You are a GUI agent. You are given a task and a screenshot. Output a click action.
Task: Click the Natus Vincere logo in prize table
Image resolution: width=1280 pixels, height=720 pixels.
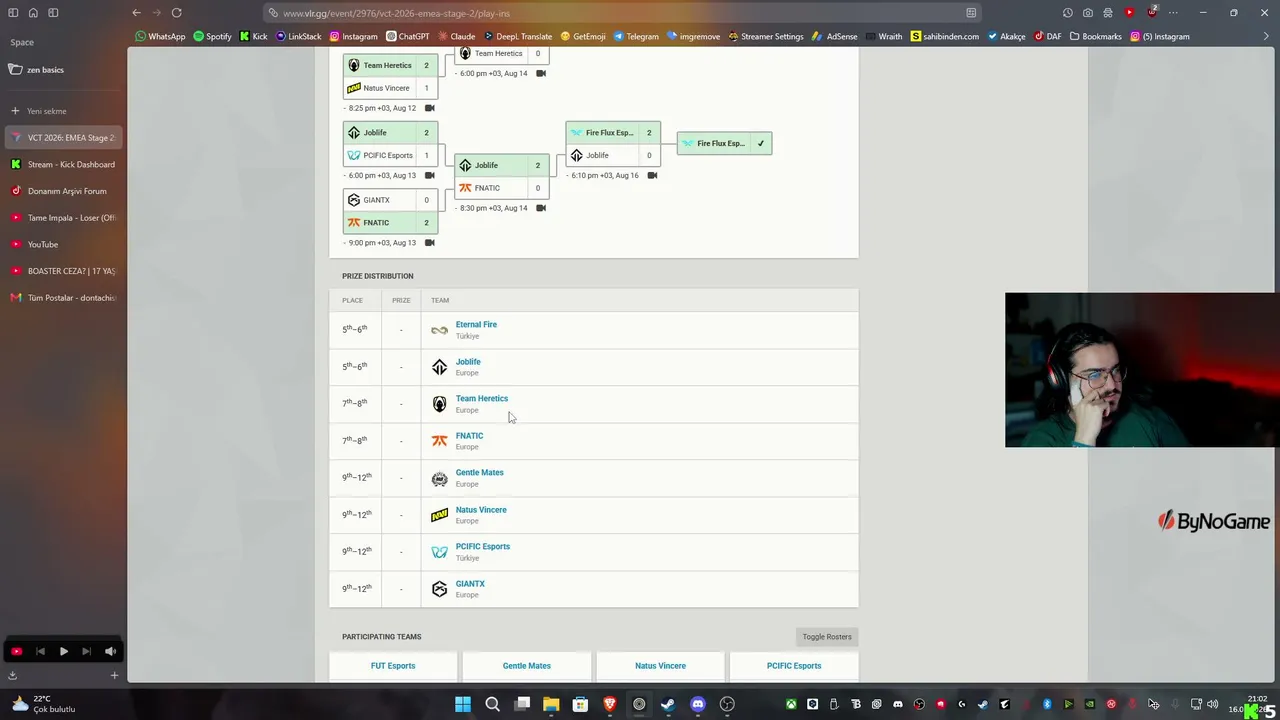pyautogui.click(x=439, y=515)
